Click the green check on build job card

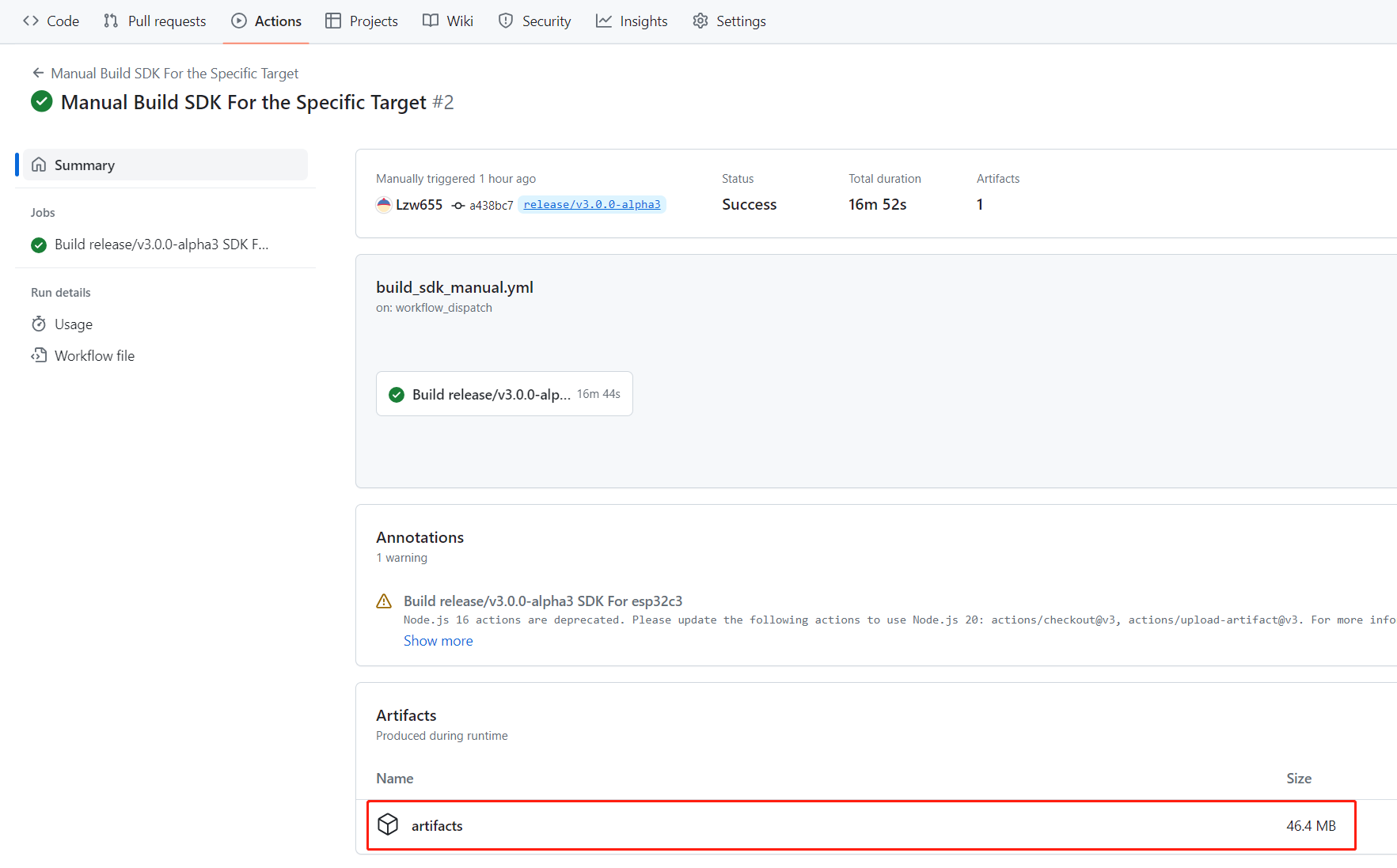(x=397, y=394)
